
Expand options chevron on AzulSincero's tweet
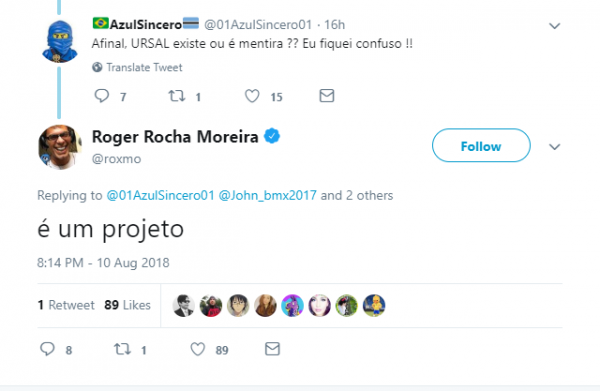pyautogui.click(x=554, y=26)
